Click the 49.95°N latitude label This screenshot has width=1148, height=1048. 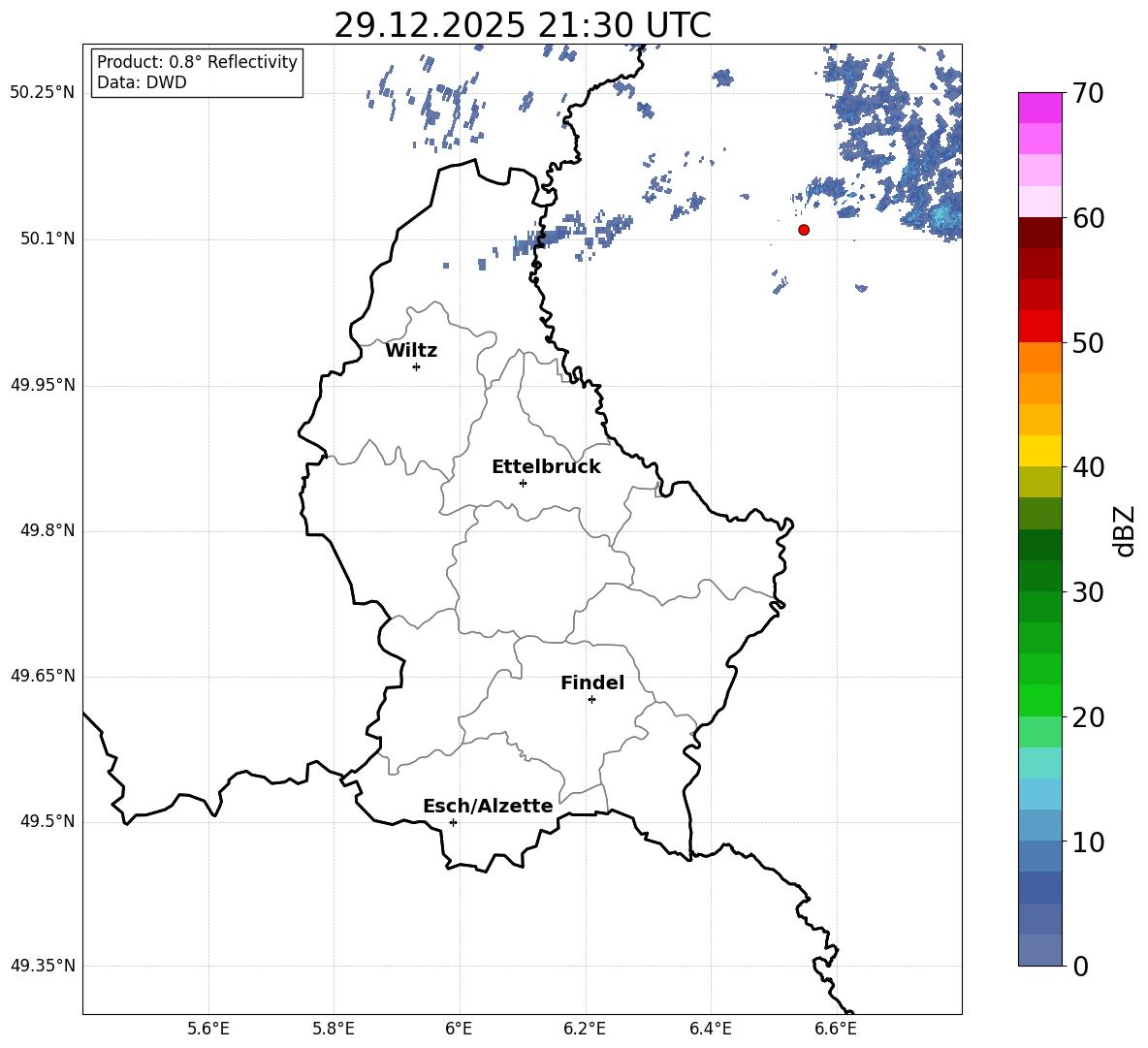43,385
